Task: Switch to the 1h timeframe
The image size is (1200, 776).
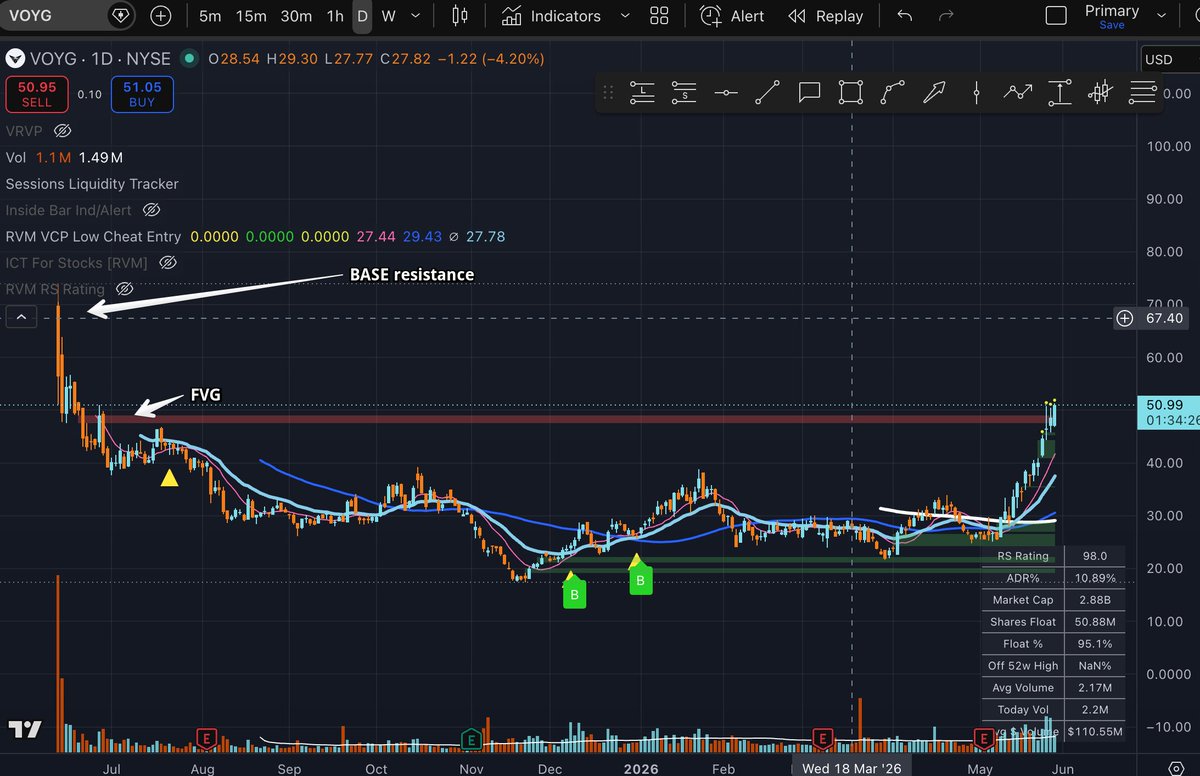Action: click(x=335, y=16)
